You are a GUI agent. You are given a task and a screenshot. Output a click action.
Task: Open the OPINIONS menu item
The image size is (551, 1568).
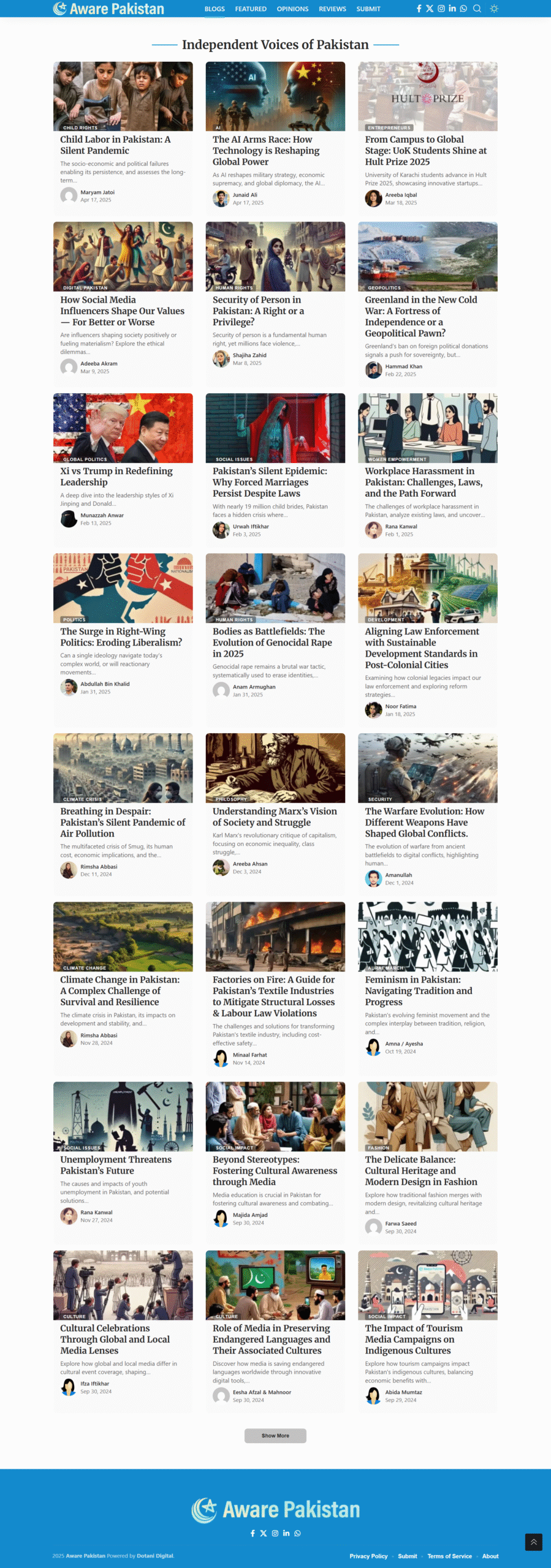(292, 9)
